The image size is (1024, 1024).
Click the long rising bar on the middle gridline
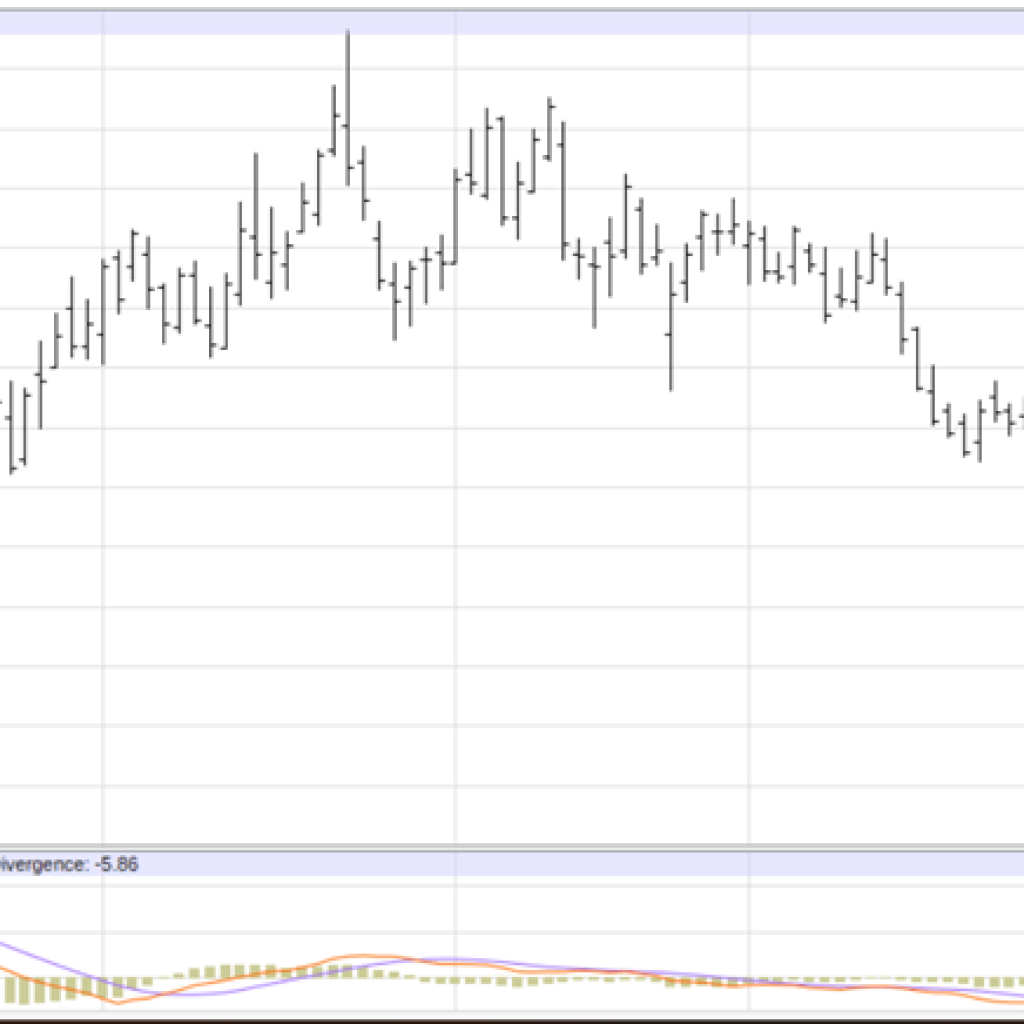point(455,215)
